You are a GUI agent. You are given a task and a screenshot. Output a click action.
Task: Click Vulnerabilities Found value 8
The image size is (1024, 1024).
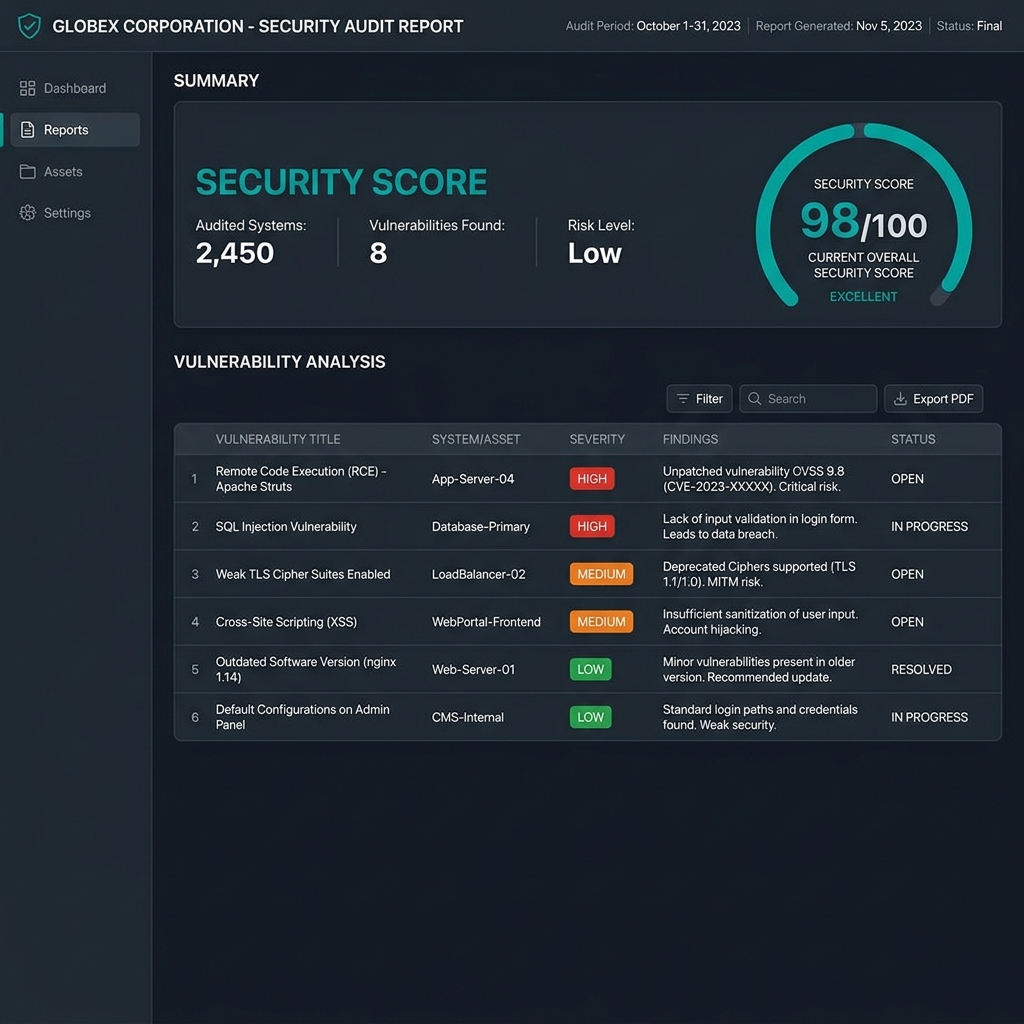pyautogui.click(x=378, y=253)
